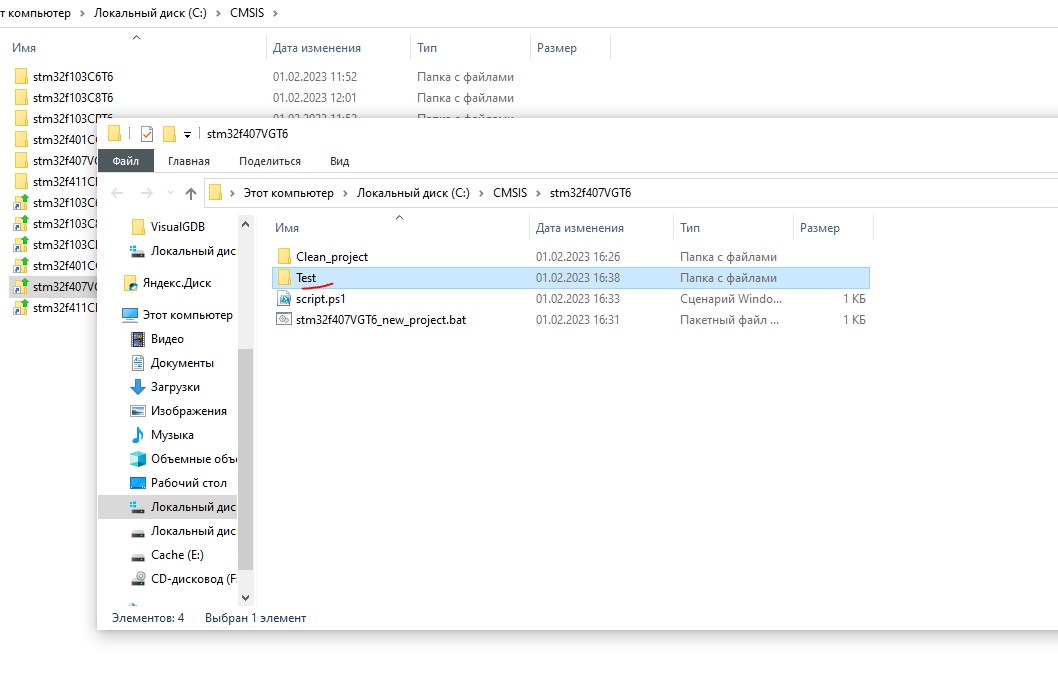Screen dimensions: 1058x676
Task: Click Сценарий Windo... type cell of script.ps1
Action: pyautogui.click(x=731, y=298)
